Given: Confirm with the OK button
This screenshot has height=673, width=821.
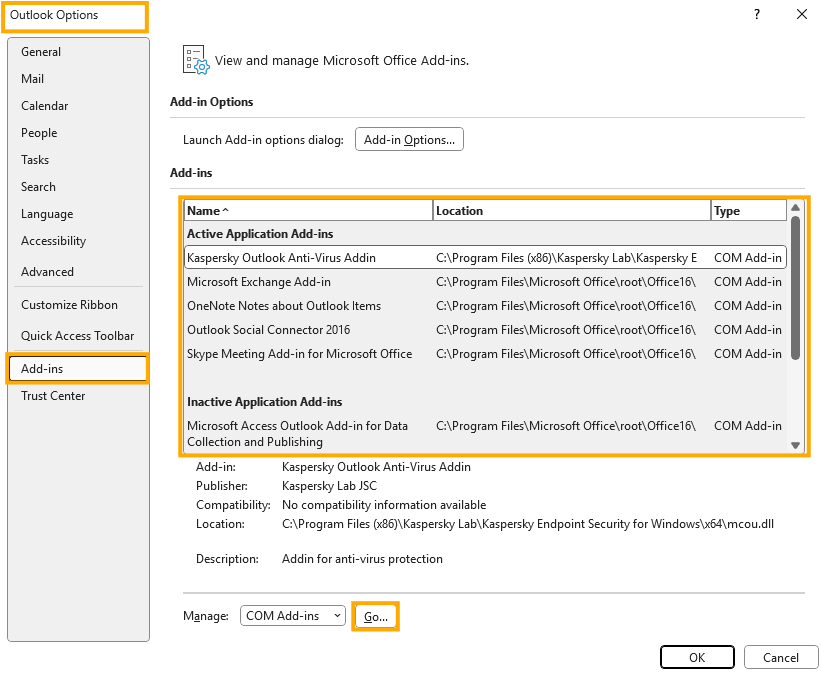Looking at the screenshot, I should click(697, 657).
